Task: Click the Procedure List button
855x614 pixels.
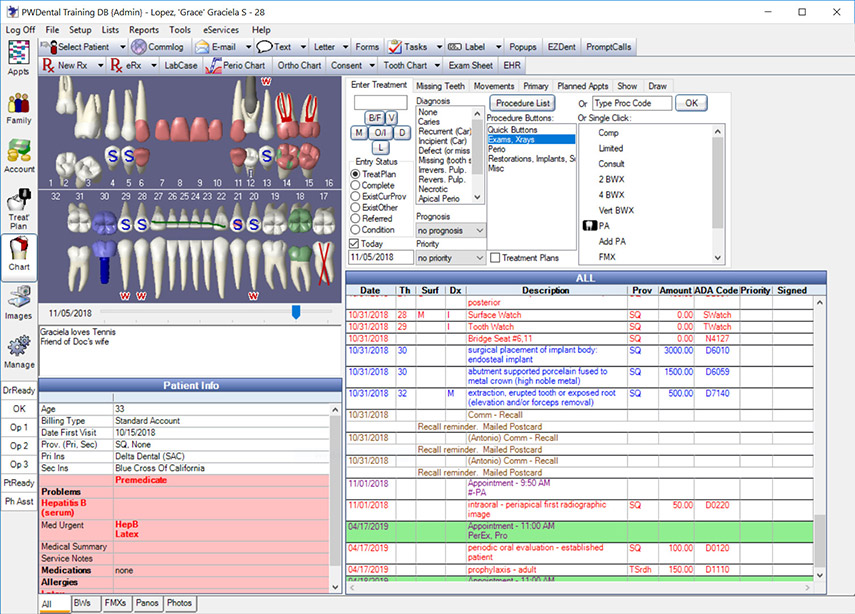Action: tap(522, 103)
